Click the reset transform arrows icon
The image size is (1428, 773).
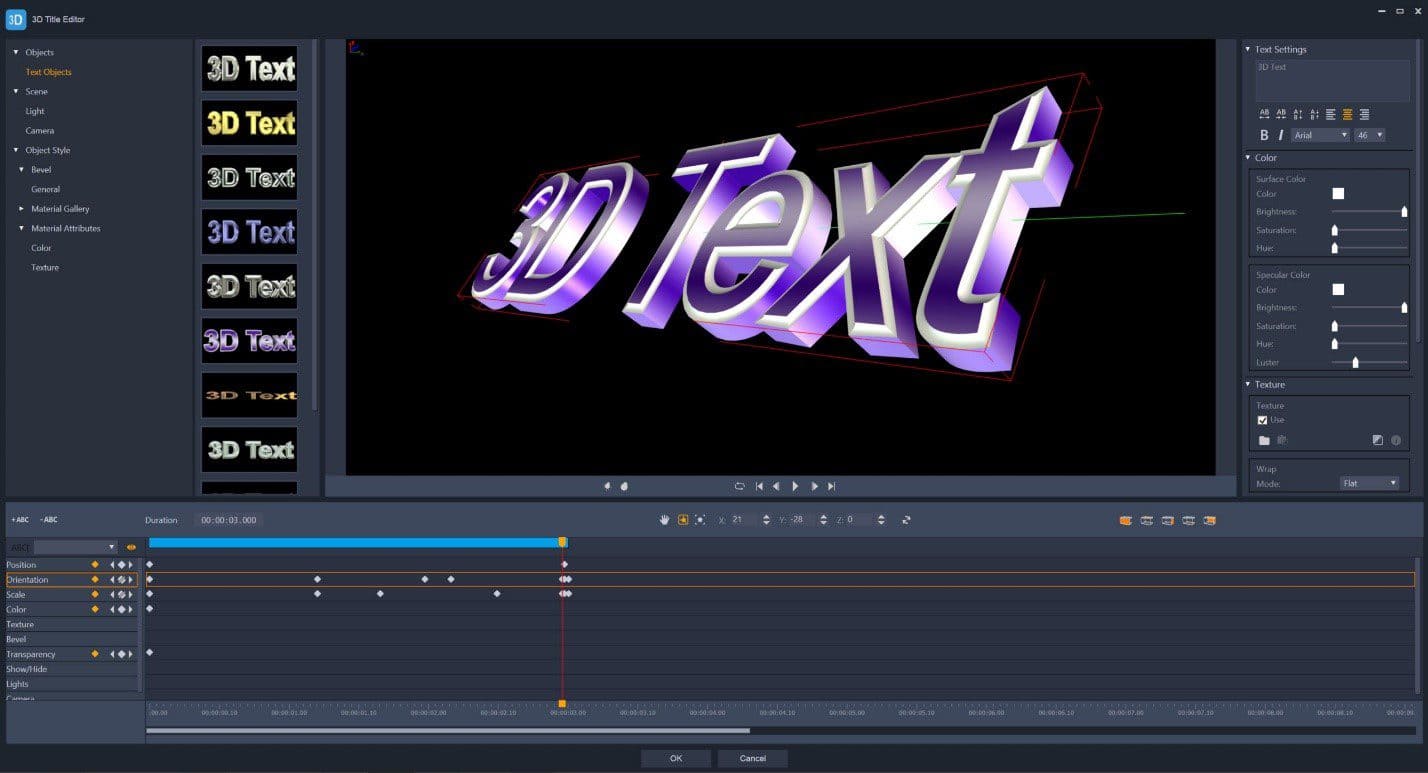coord(906,519)
